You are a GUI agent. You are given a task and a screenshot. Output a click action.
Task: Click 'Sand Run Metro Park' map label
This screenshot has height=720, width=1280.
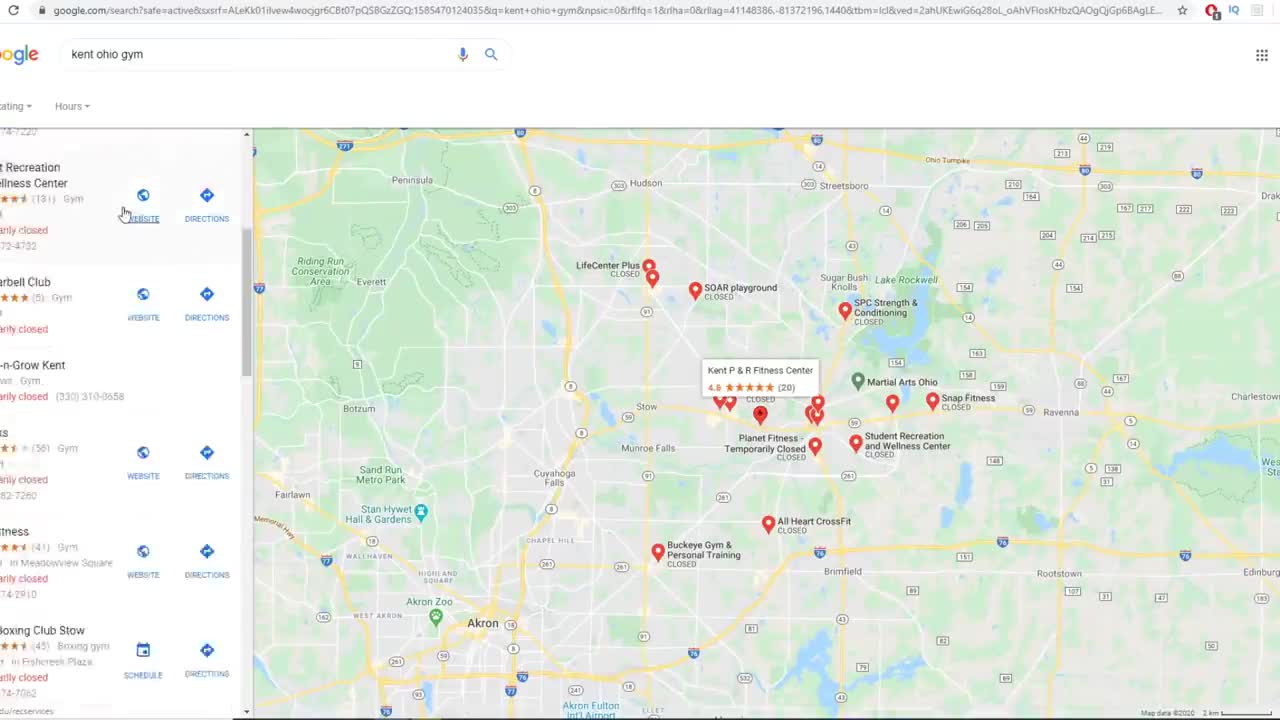click(x=381, y=475)
